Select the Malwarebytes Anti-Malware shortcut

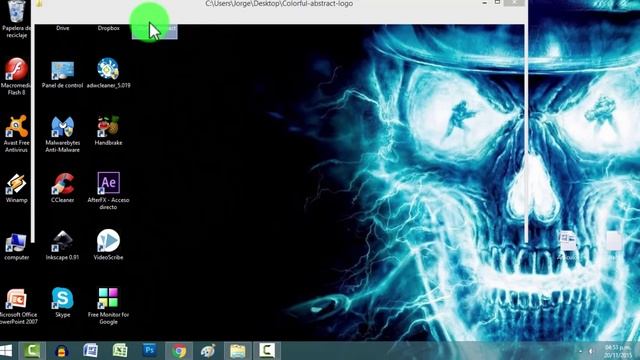click(62, 134)
